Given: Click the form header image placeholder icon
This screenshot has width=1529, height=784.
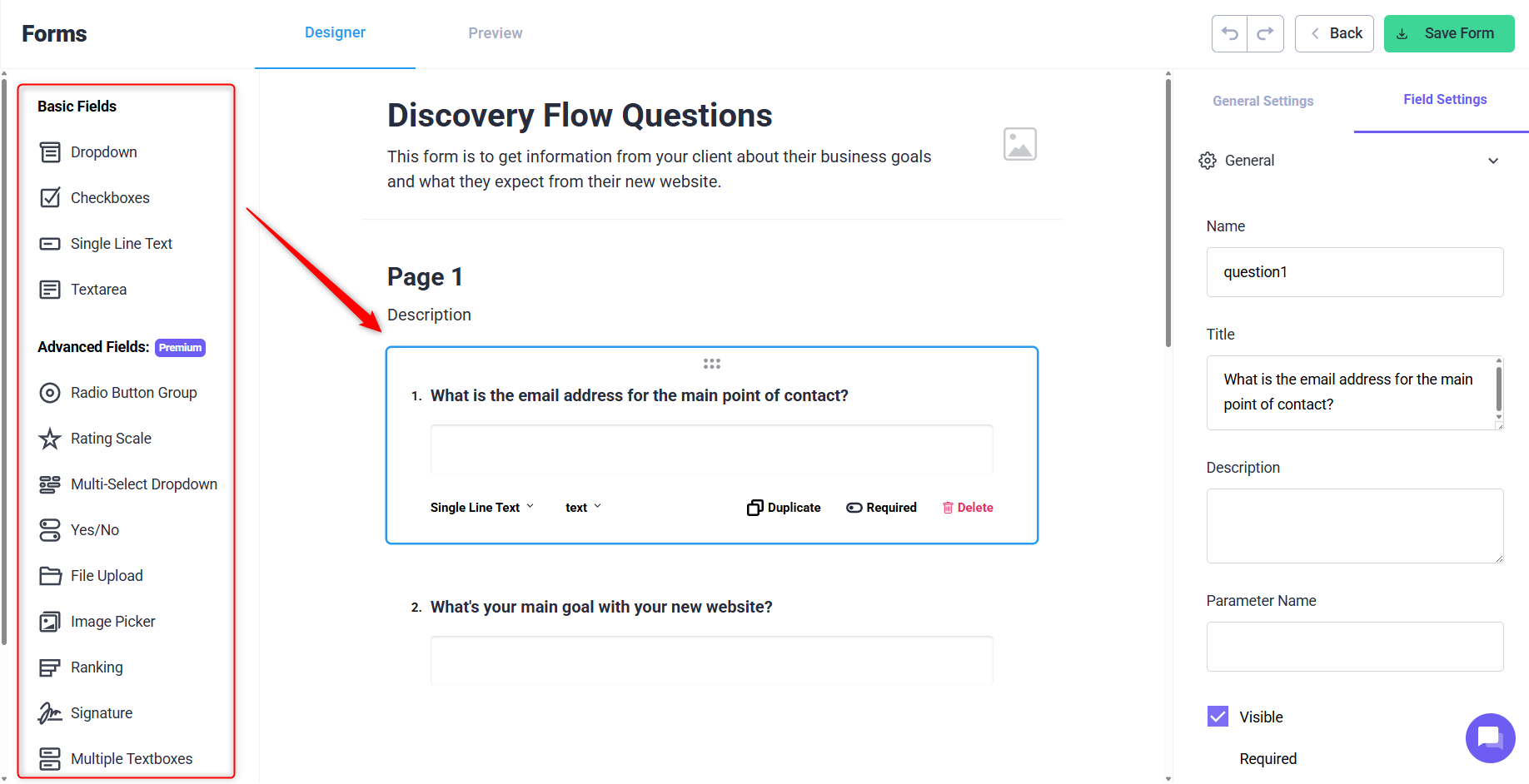Looking at the screenshot, I should tap(1019, 144).
